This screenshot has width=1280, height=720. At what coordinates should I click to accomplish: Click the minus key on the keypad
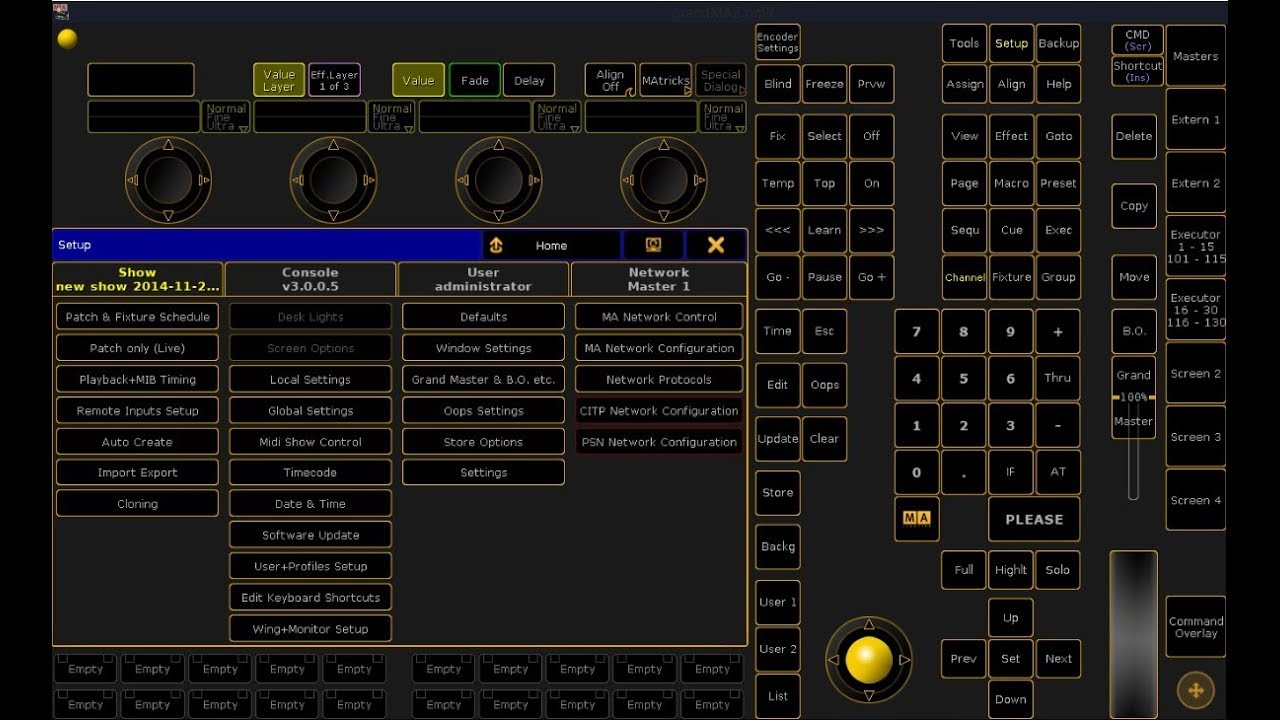pos(1058,425)
